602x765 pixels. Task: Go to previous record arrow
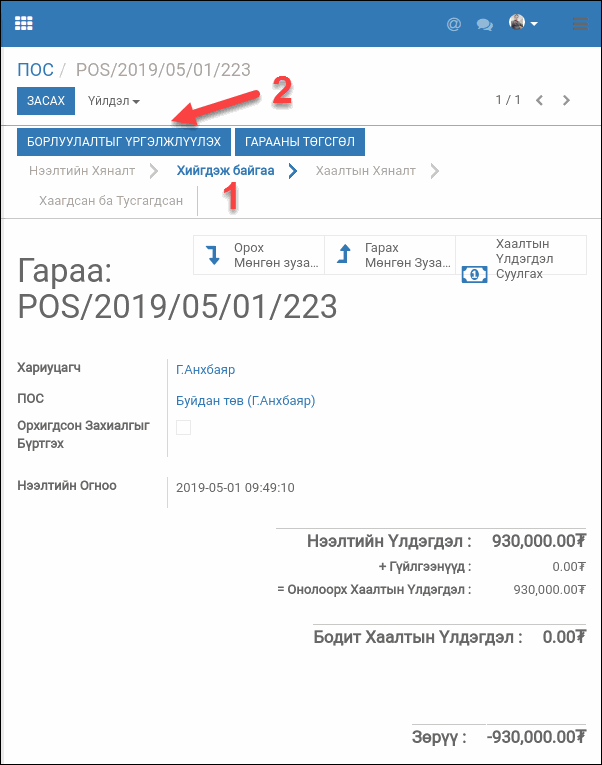pos(540,100)
